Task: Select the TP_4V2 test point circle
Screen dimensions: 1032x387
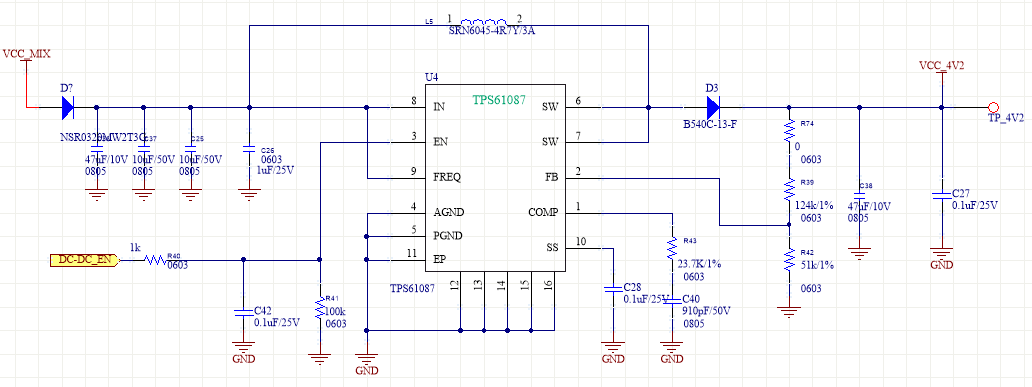Action: coord(993,107)
